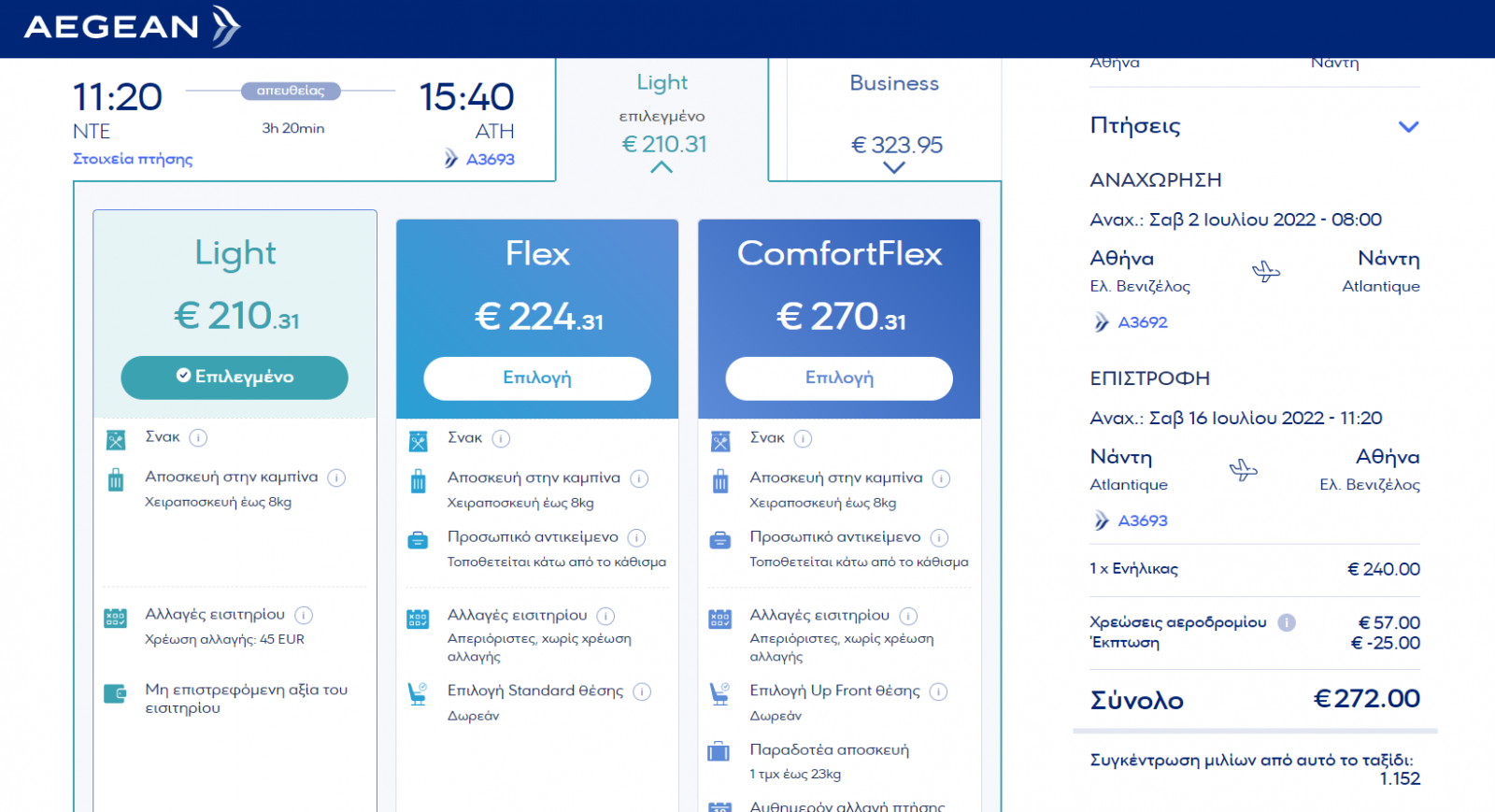Click the 1 x Ενήλικας passenger line
Screen dimensions: 1495x812
pyautogui.click(x=1255, y=568)
